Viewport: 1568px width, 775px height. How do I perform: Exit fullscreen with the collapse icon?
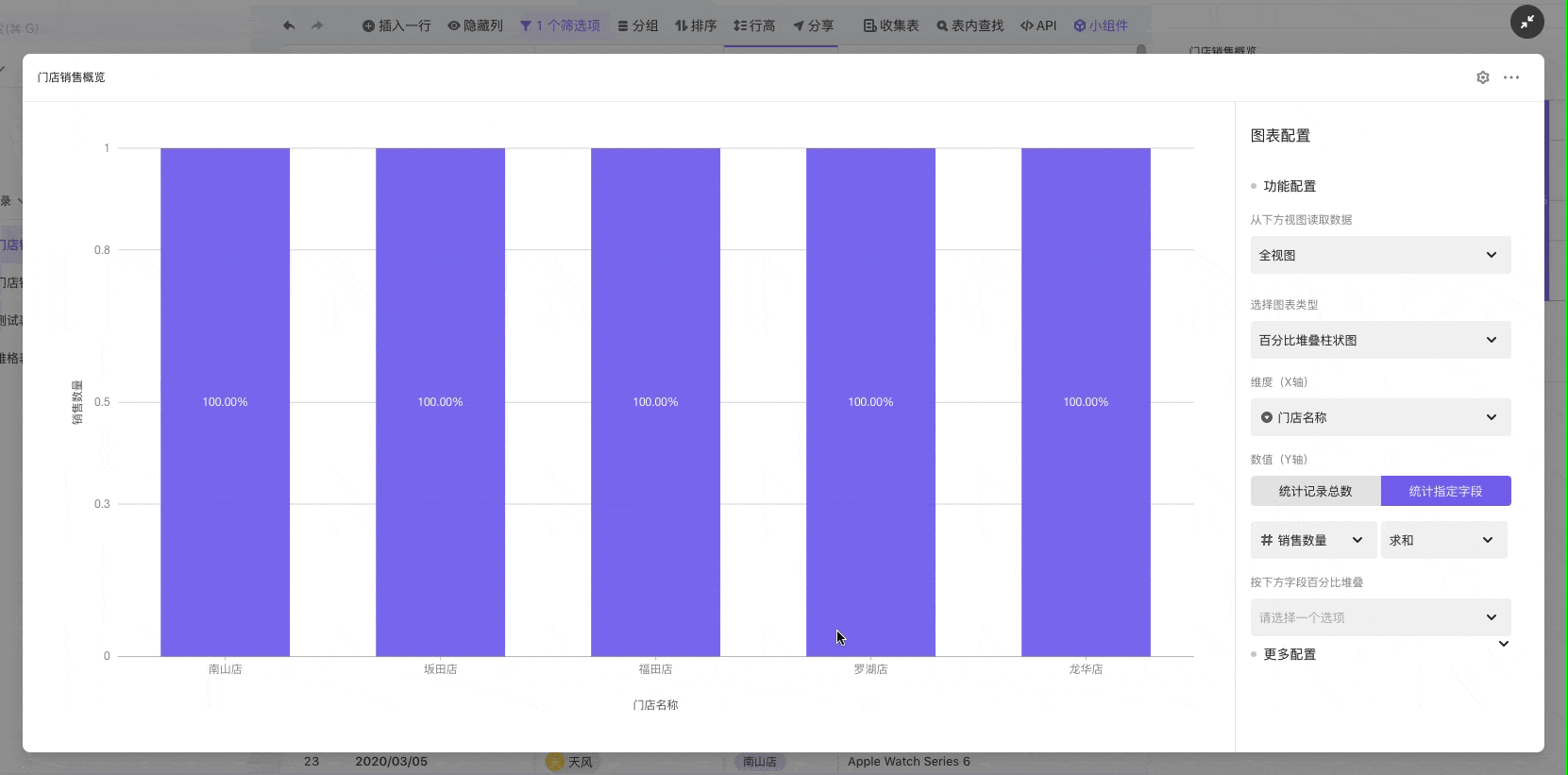click(x=1526, y=21)
